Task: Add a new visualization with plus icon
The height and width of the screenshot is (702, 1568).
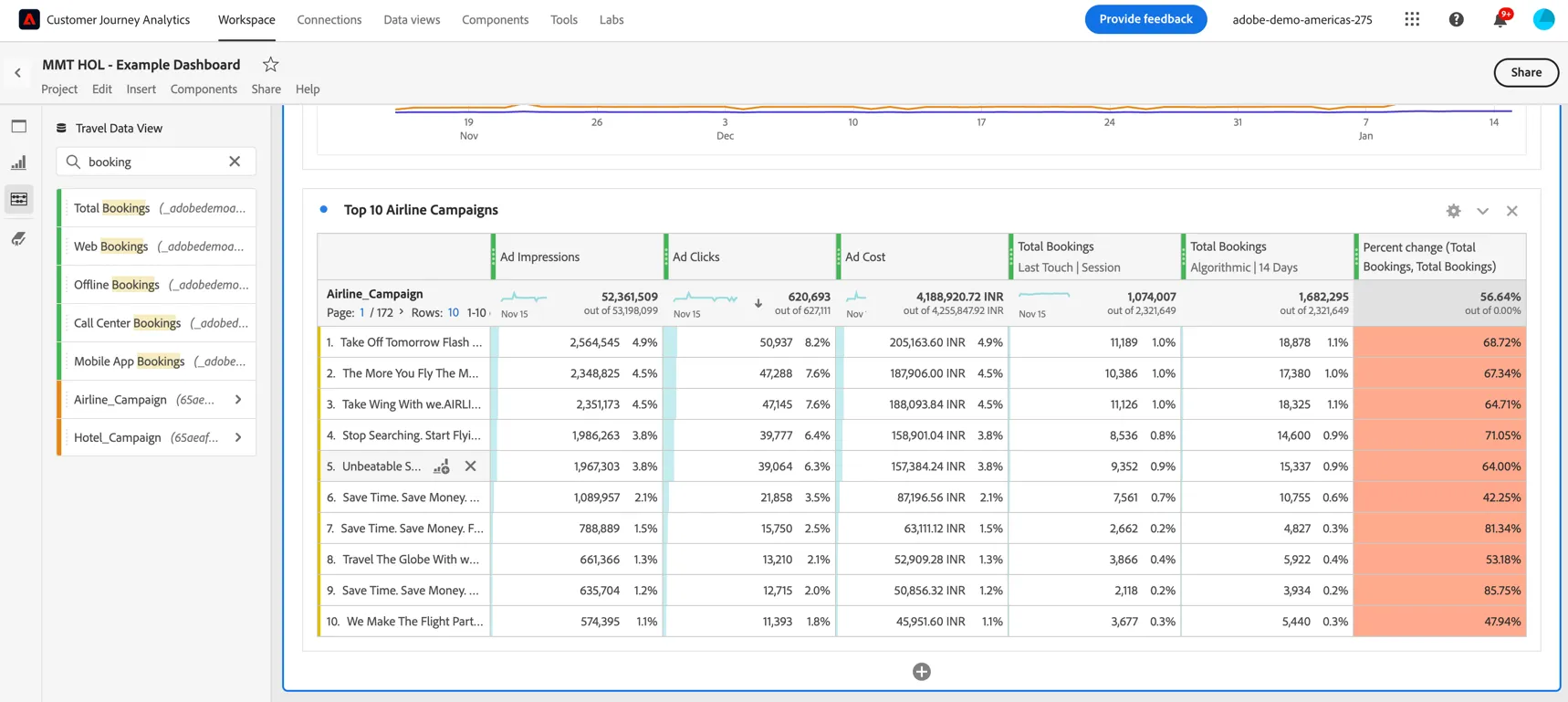Action: pos(922,672)
